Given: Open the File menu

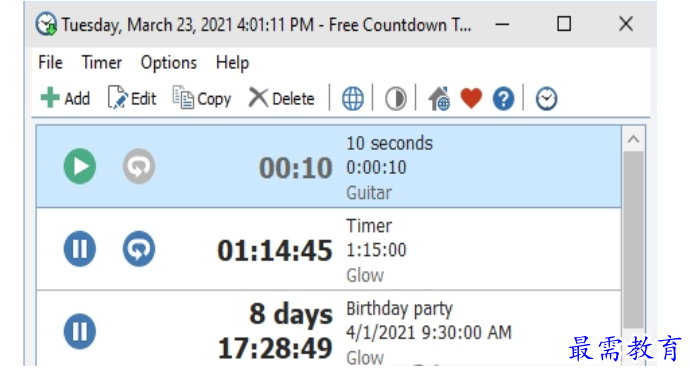Looking at the screenshot, I should click(x=50, y=62).
